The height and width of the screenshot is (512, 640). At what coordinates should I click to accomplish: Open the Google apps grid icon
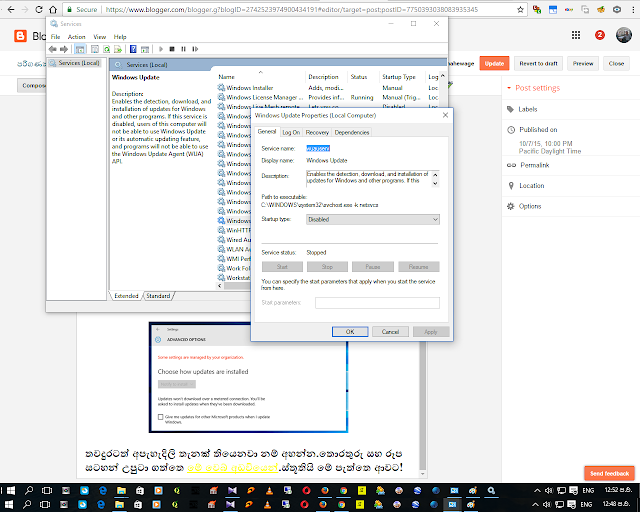click(576, 35)
